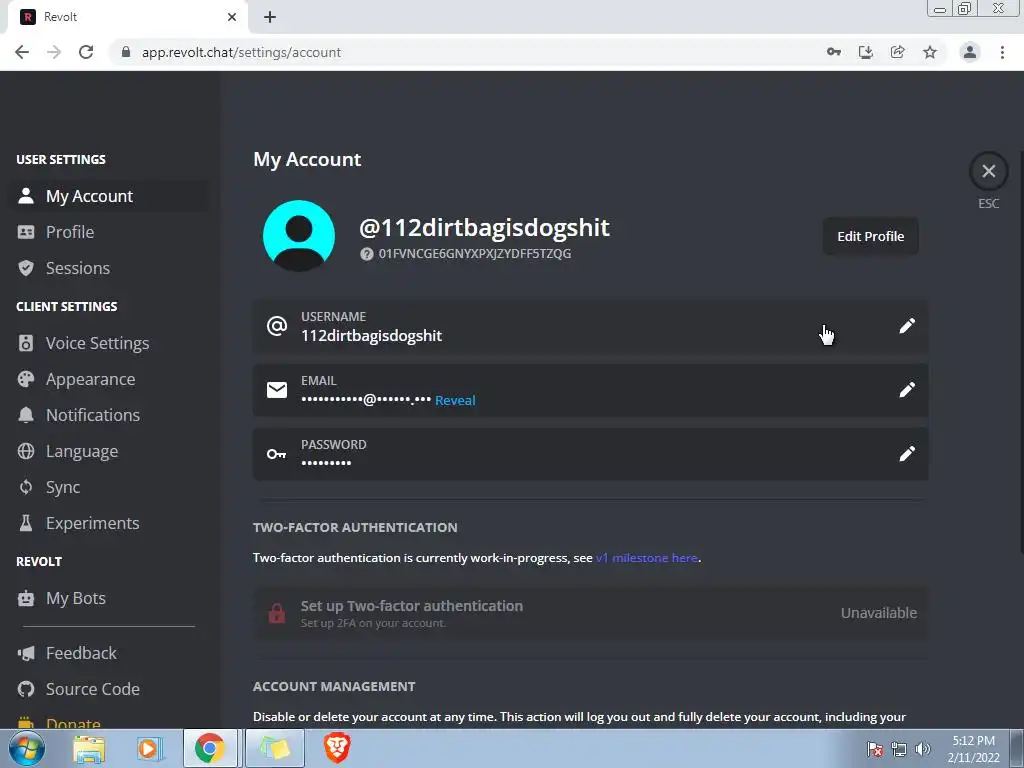
Task: Click the Unavailable label on 2FA row
Action: pyautogui.click(x=878, y=613)
